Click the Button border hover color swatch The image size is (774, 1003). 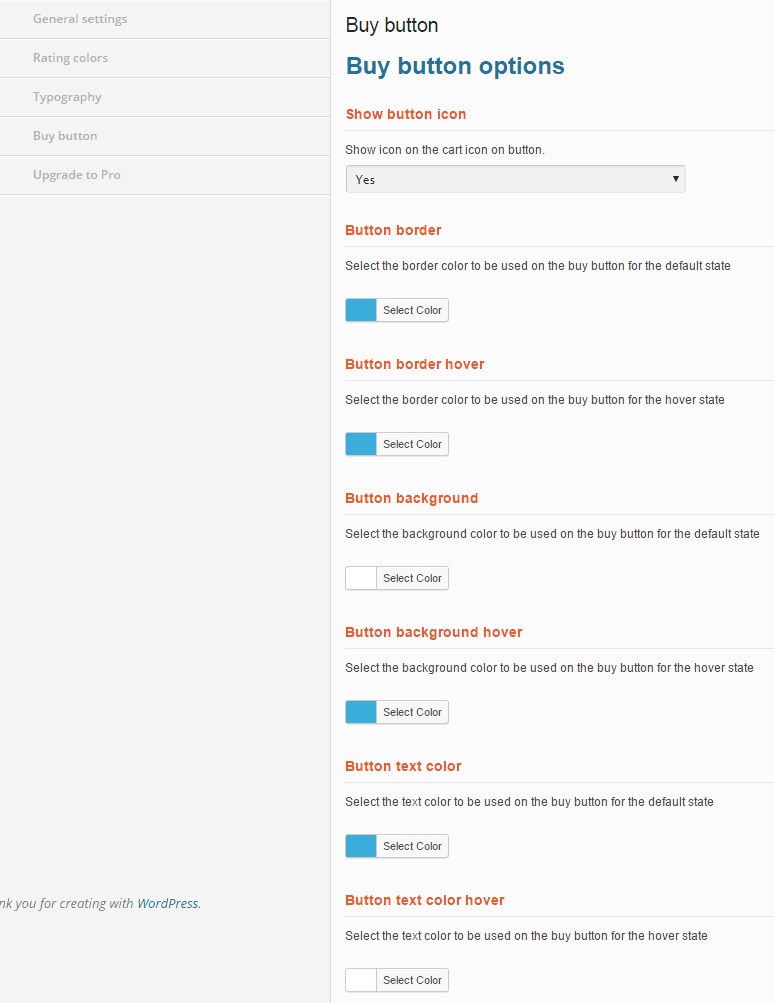click(x=361, y=444)
